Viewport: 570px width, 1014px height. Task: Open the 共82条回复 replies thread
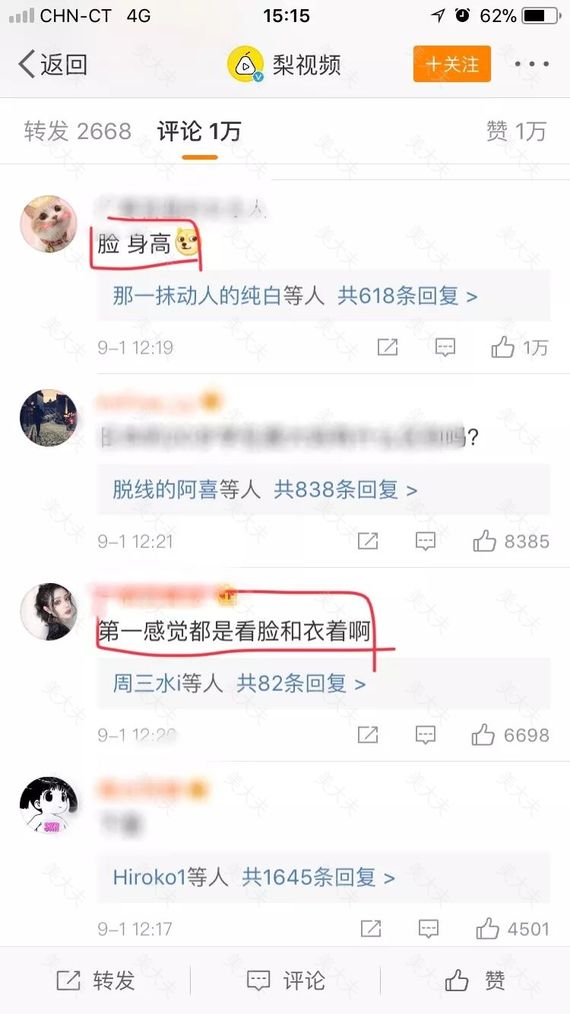coord(301,683)
